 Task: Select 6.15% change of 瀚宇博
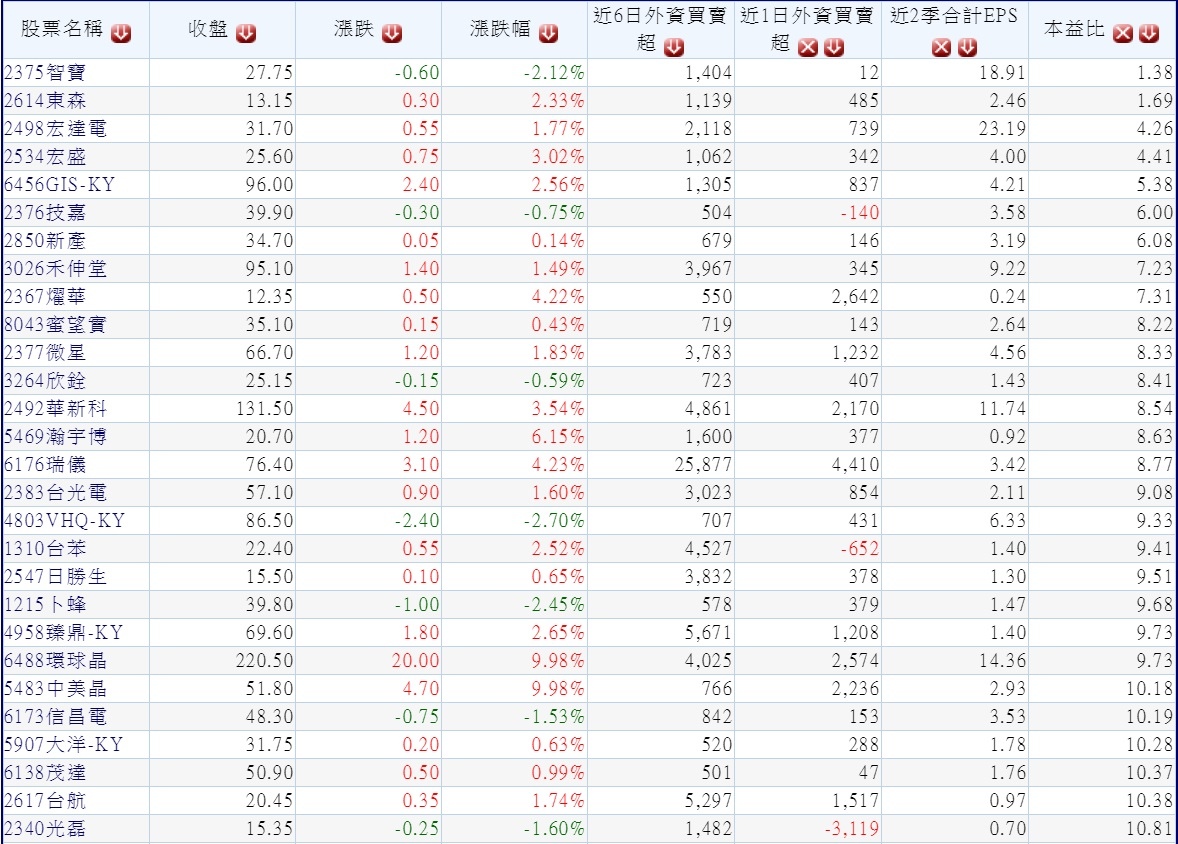point(558,437)
